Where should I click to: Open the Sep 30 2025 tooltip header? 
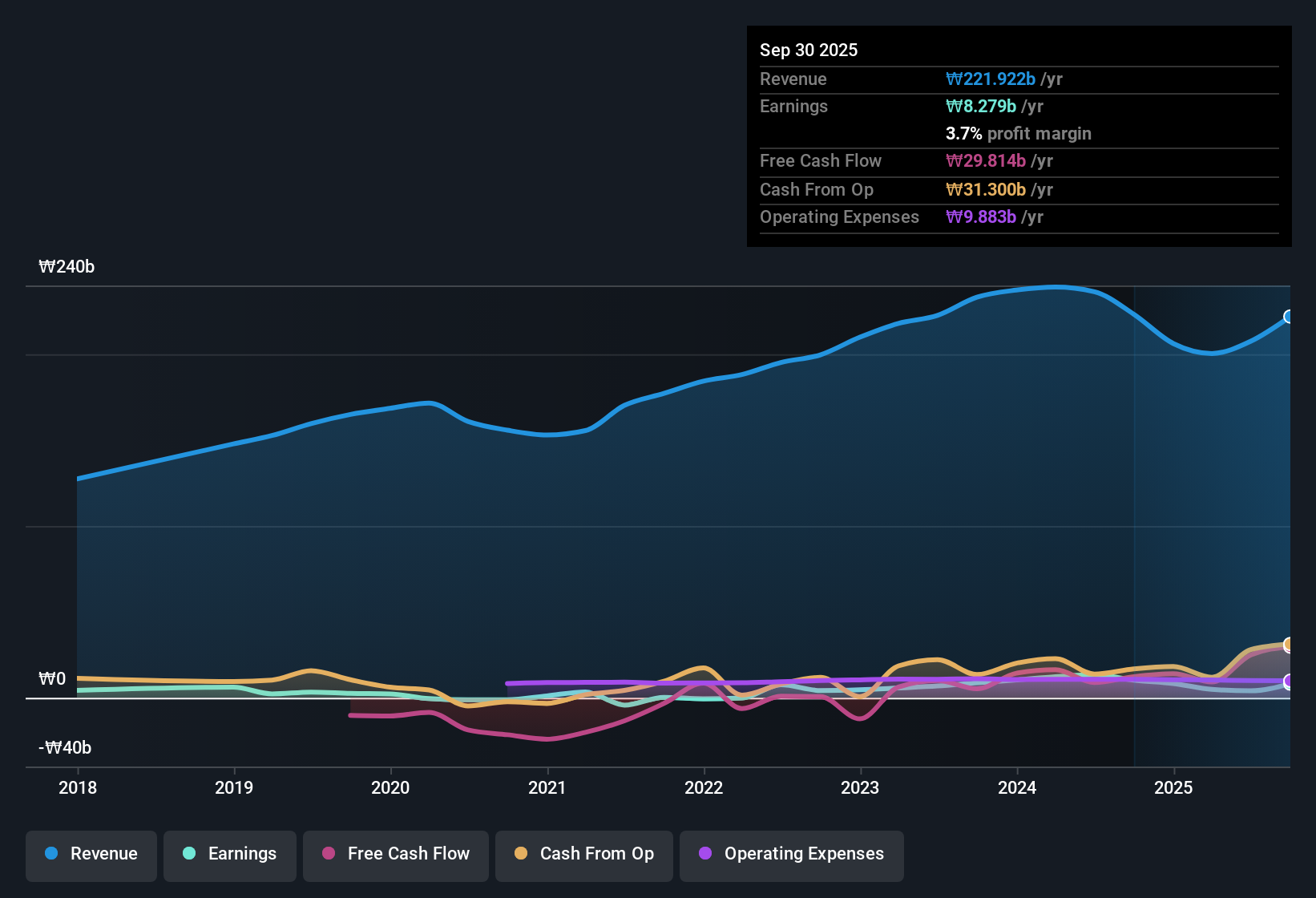(809, 50)
